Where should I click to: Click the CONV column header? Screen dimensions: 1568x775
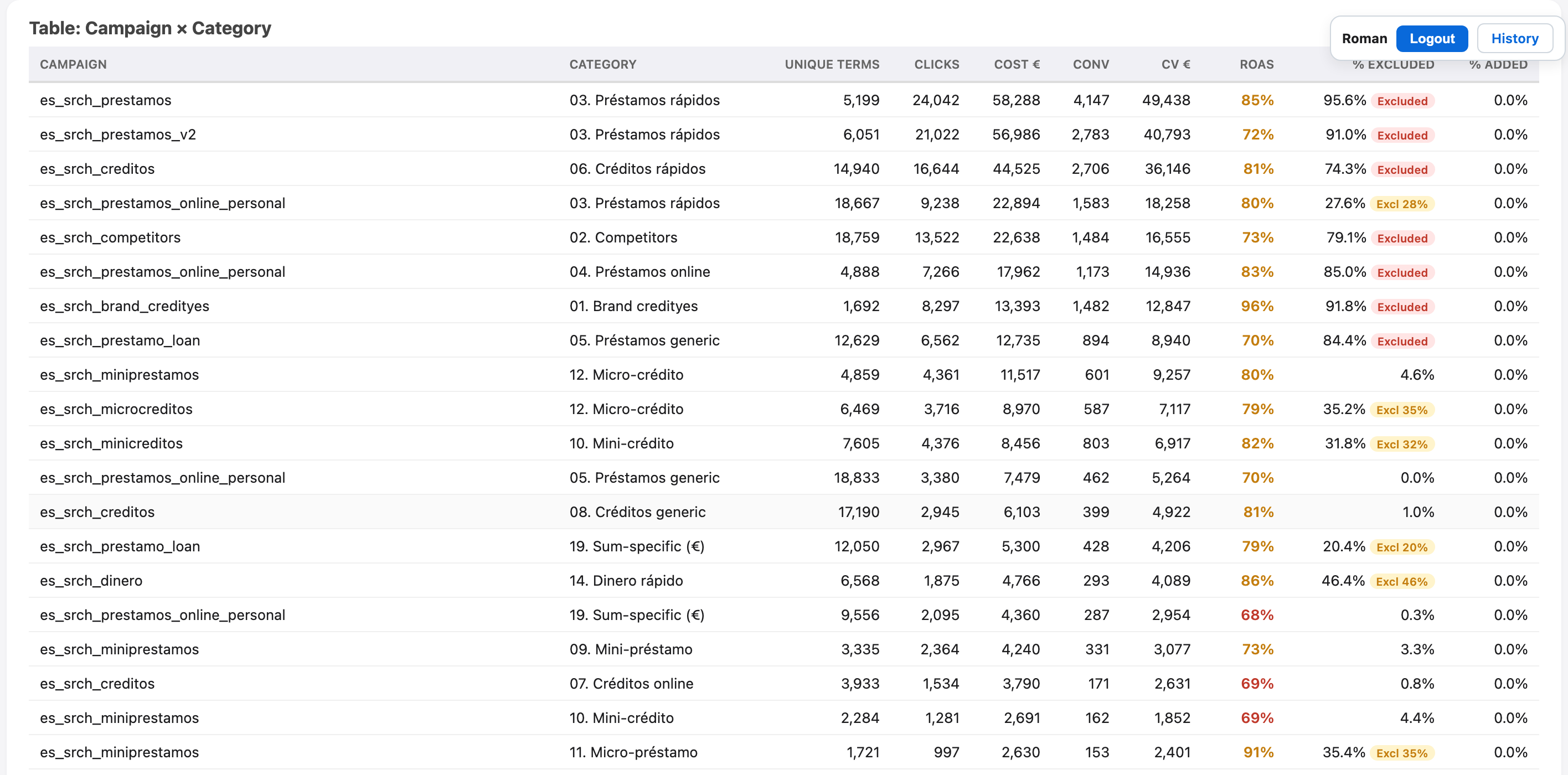coord(1091,64)
